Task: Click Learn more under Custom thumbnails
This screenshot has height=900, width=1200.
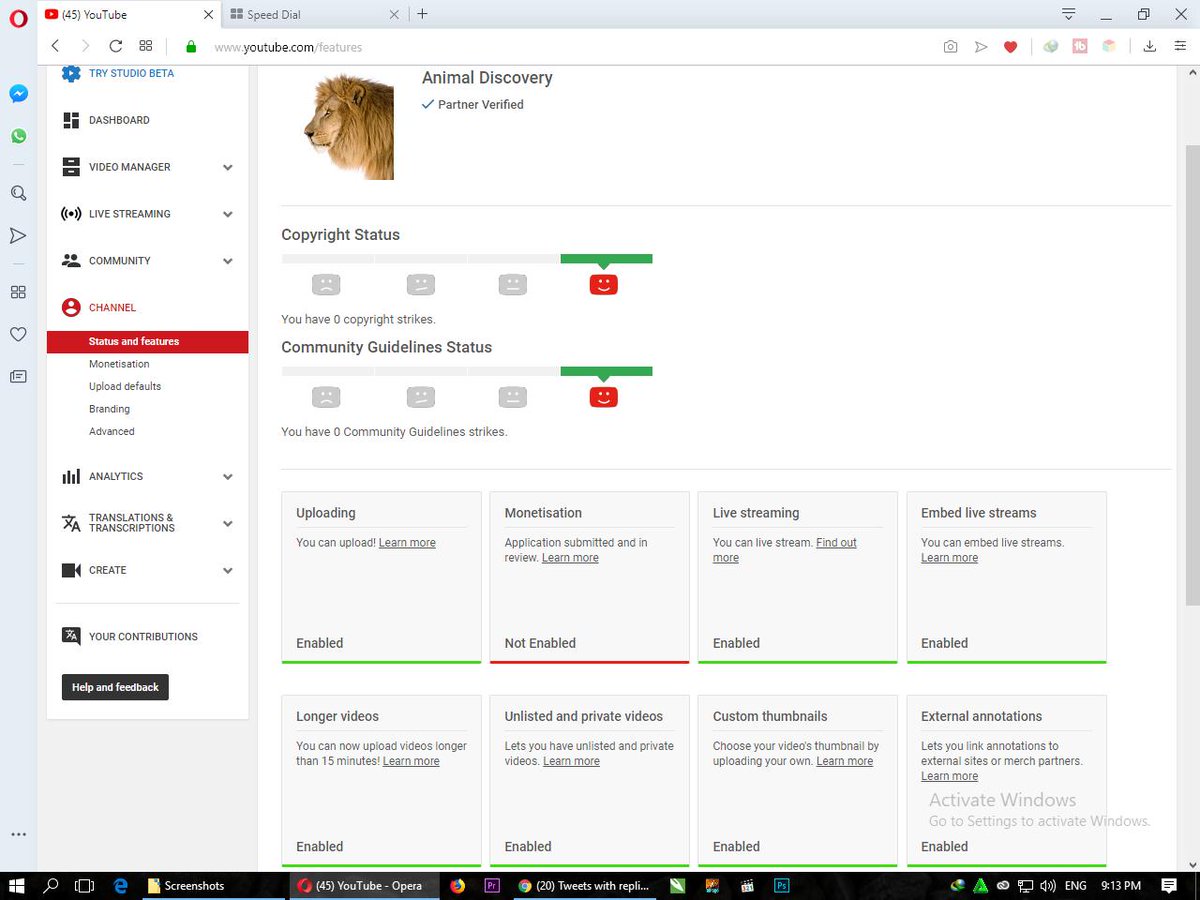Action: [844, 761]
